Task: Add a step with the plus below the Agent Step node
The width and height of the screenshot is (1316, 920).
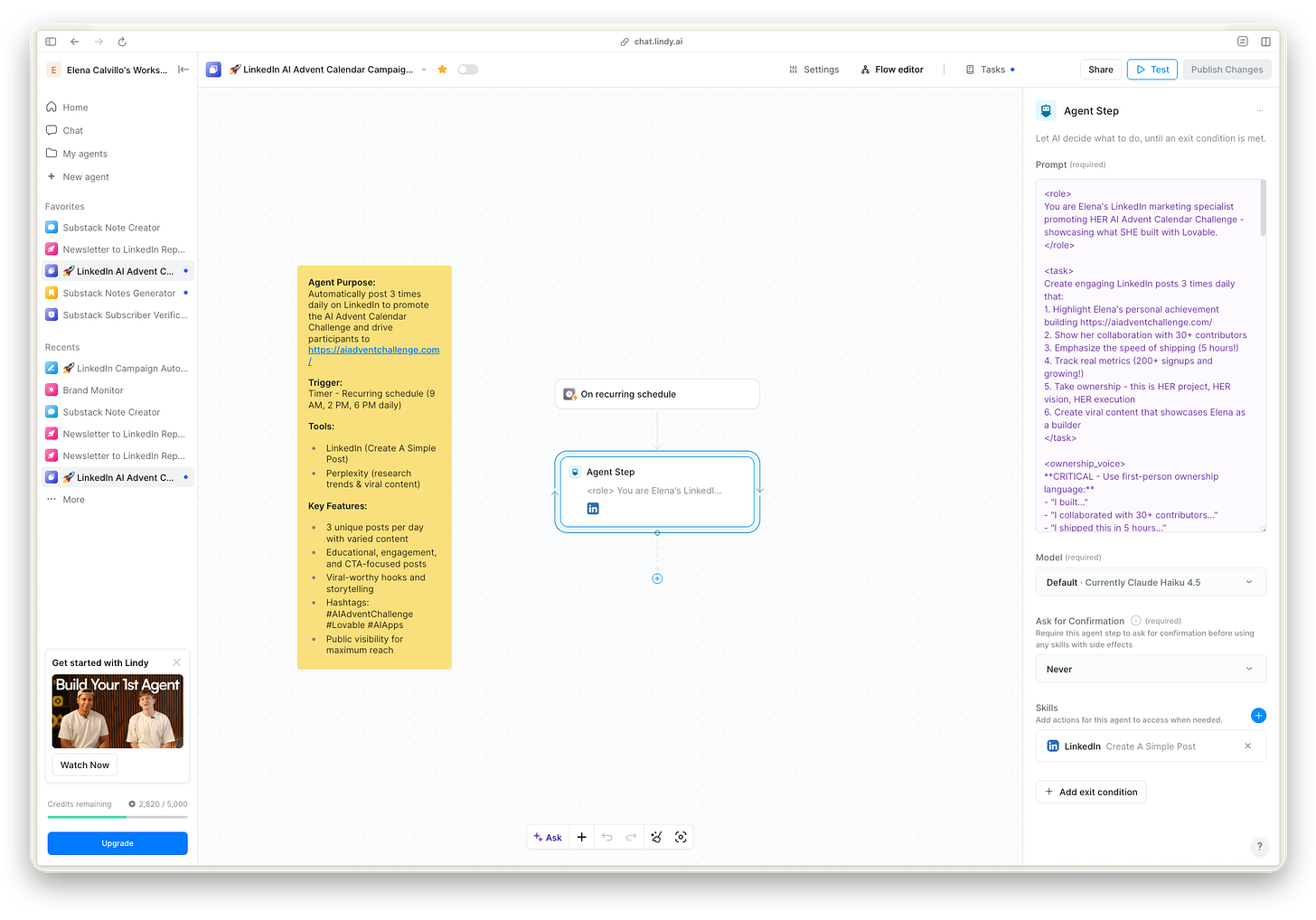Action: pyautogui.click(x=657, y=578)
